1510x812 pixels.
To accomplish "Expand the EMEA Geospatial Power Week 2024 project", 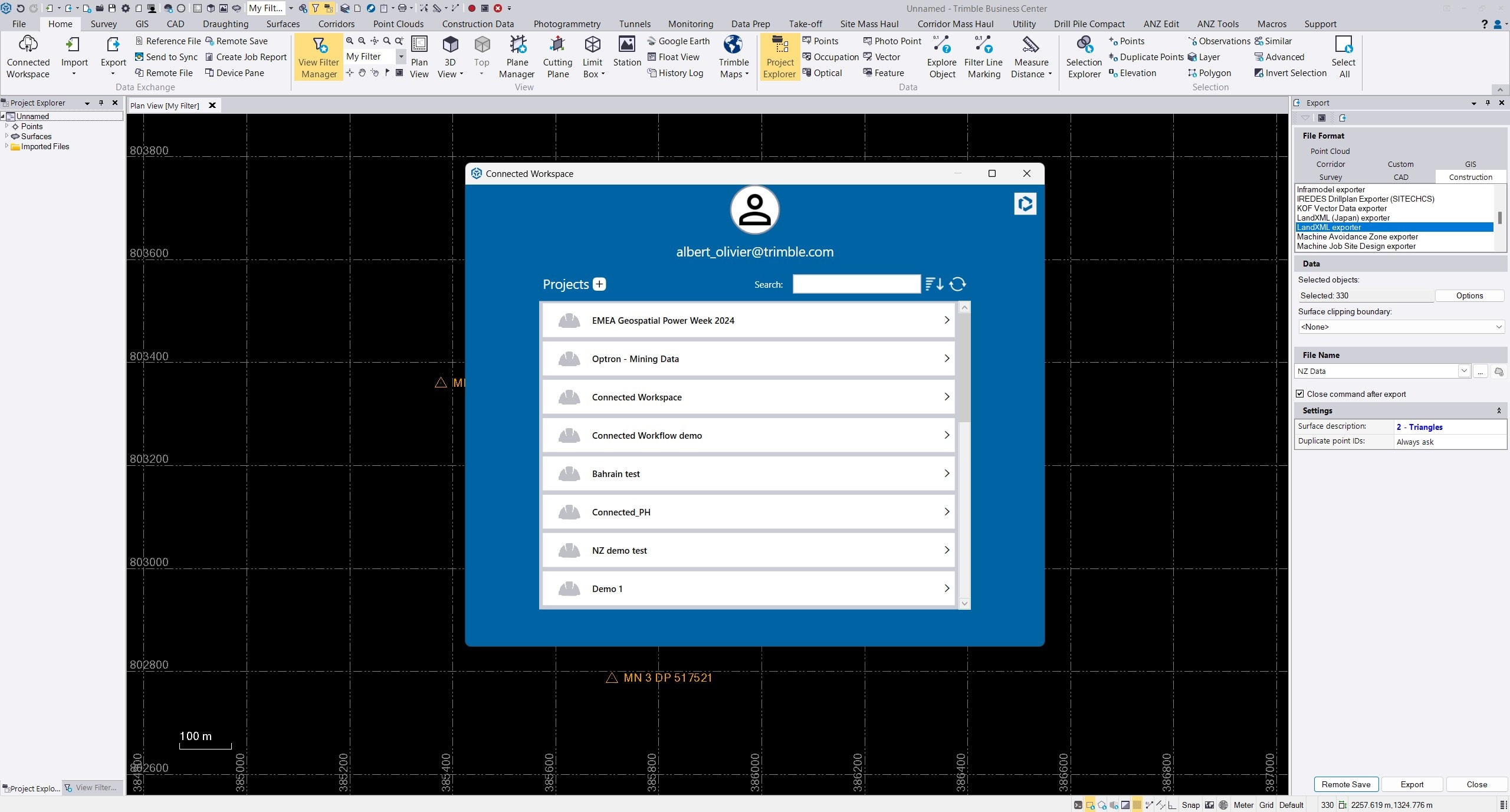I will pyautogui.click(x=947, y=320).
